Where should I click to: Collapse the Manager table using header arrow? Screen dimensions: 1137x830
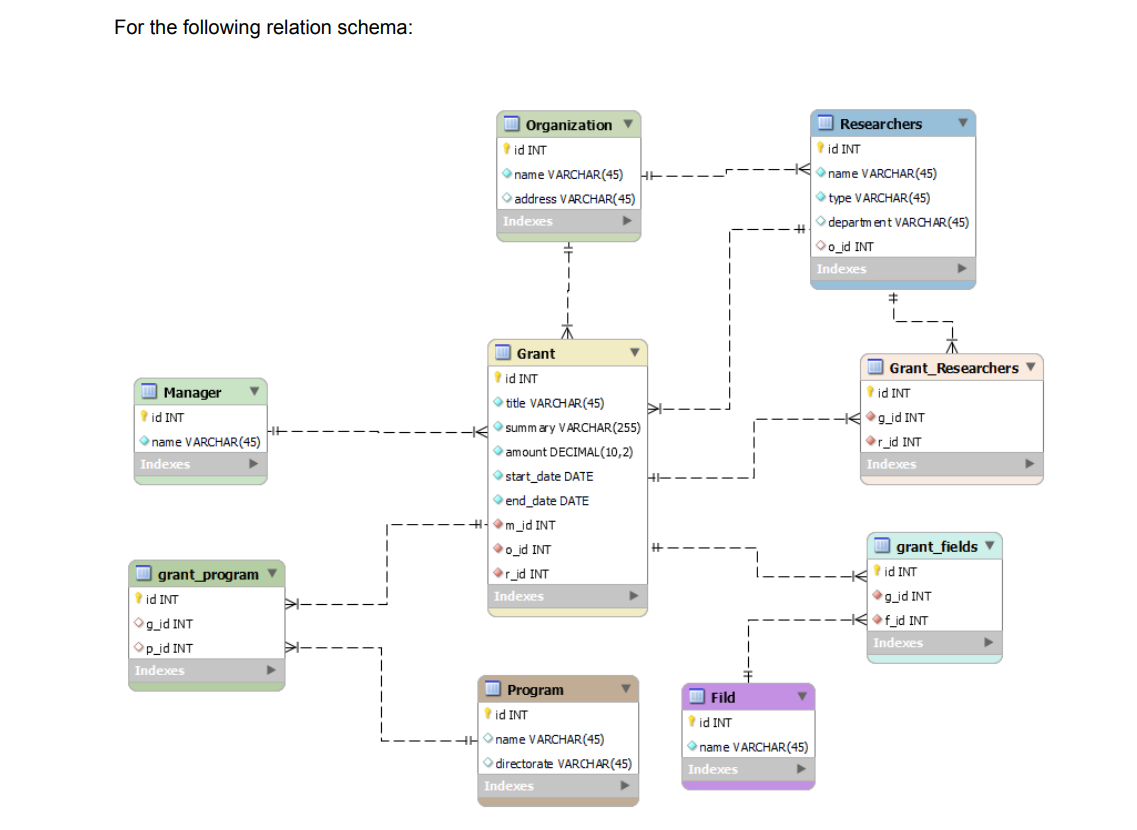tap(255, 391)
